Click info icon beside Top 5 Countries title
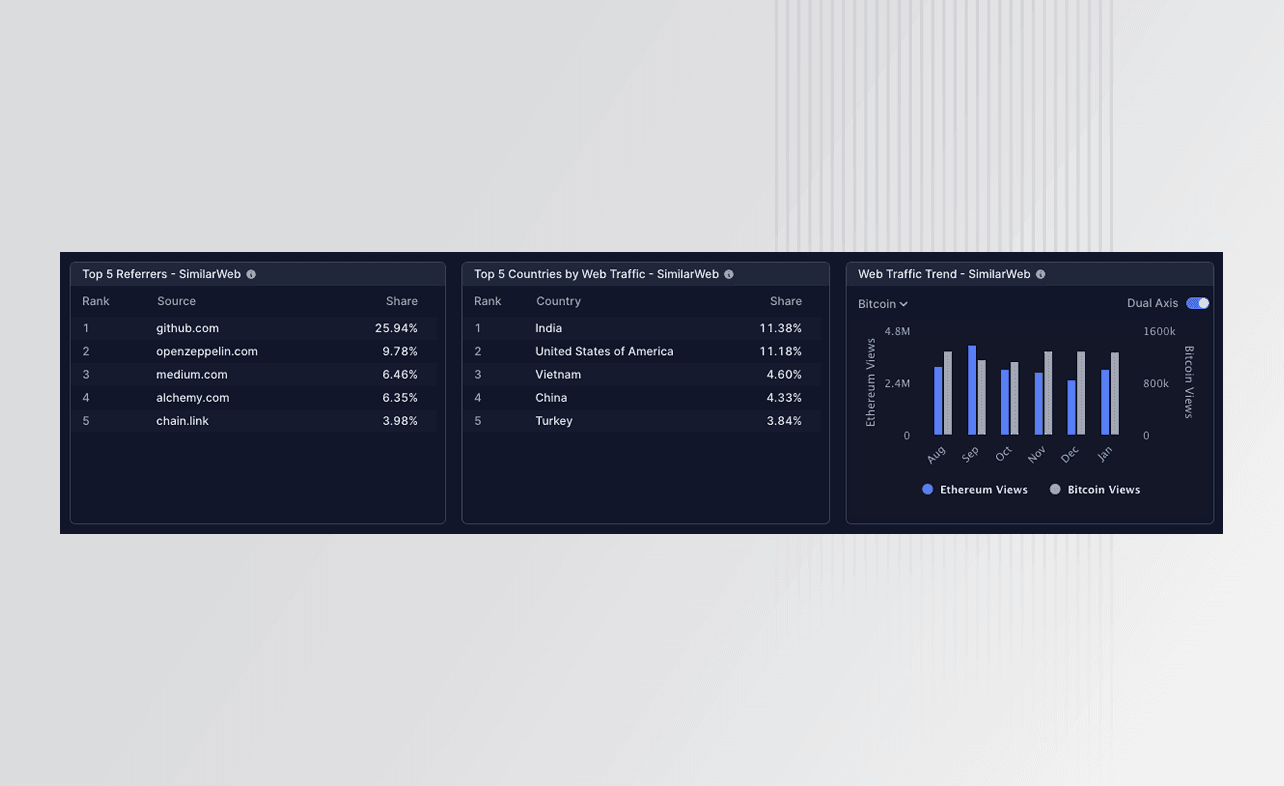 (x=729, y=274)
